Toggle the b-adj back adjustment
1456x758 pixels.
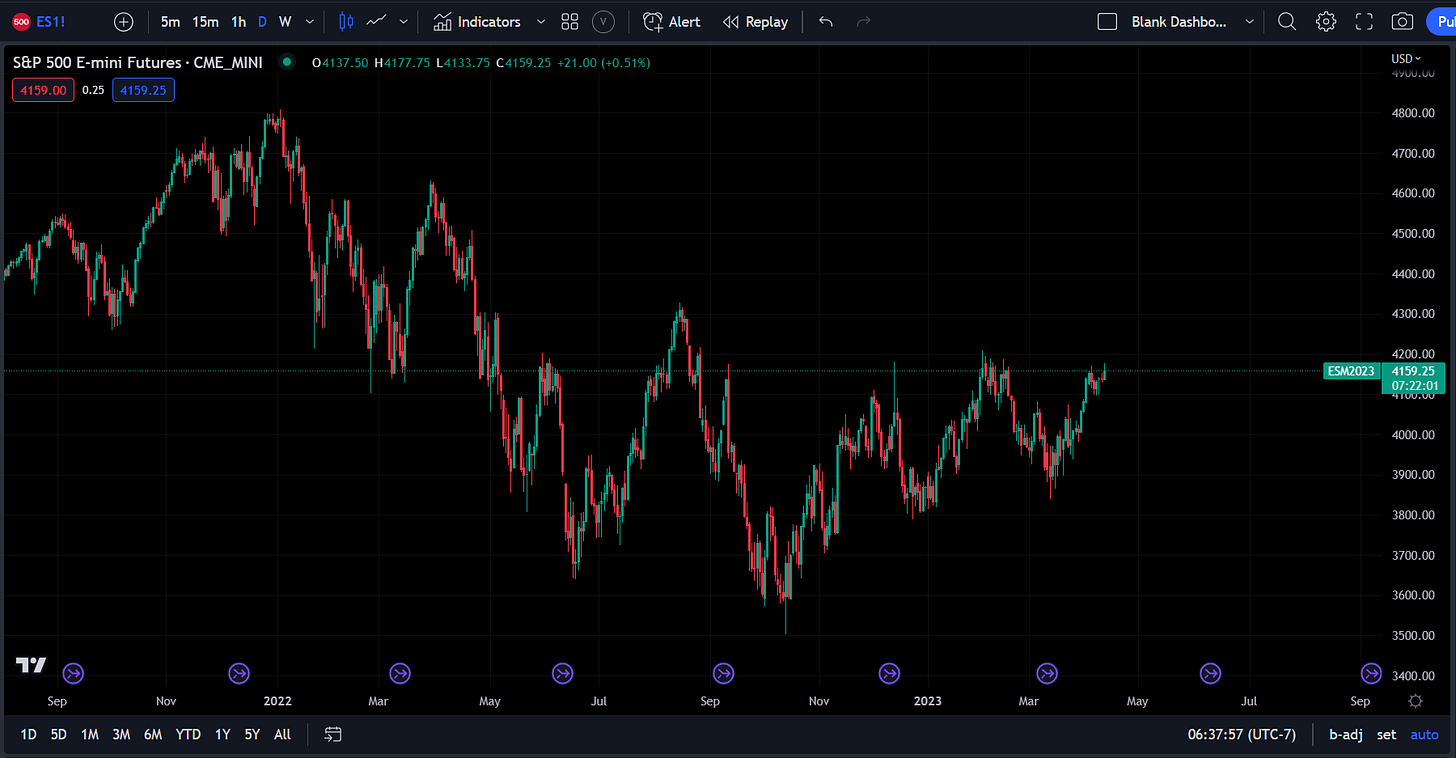1345,734
